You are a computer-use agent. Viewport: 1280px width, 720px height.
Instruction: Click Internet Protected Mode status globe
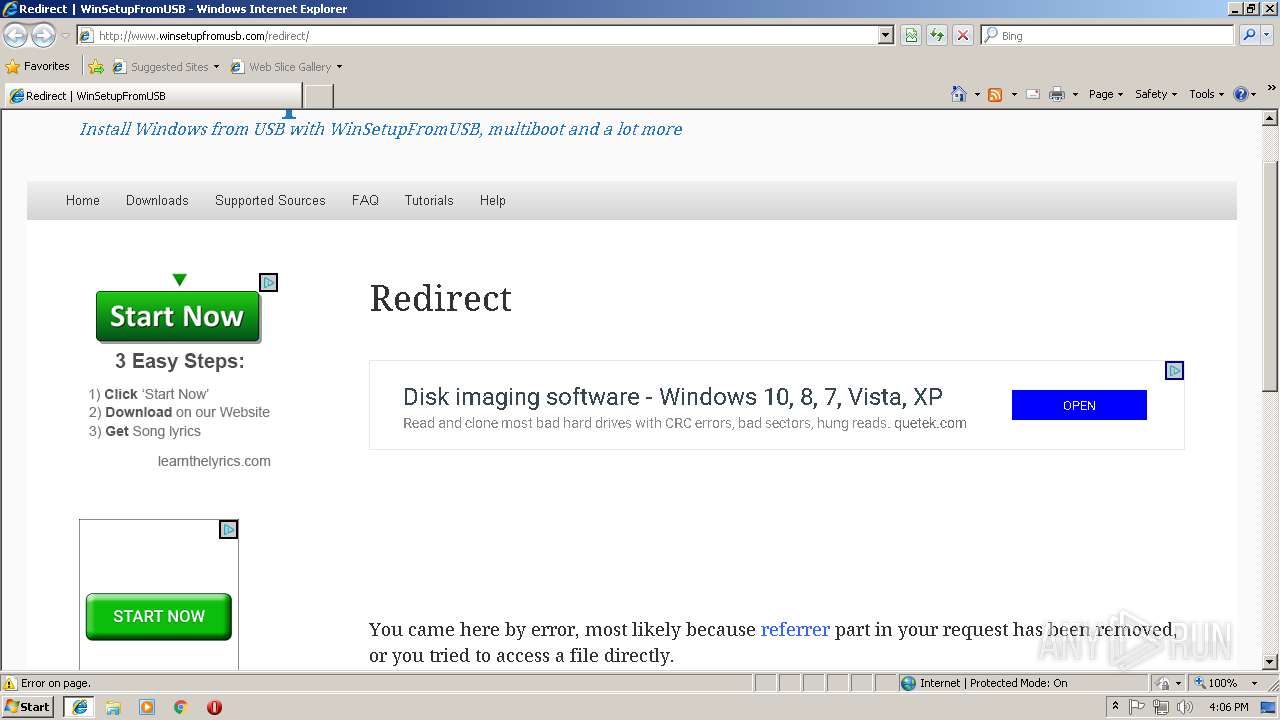[908, 683]
